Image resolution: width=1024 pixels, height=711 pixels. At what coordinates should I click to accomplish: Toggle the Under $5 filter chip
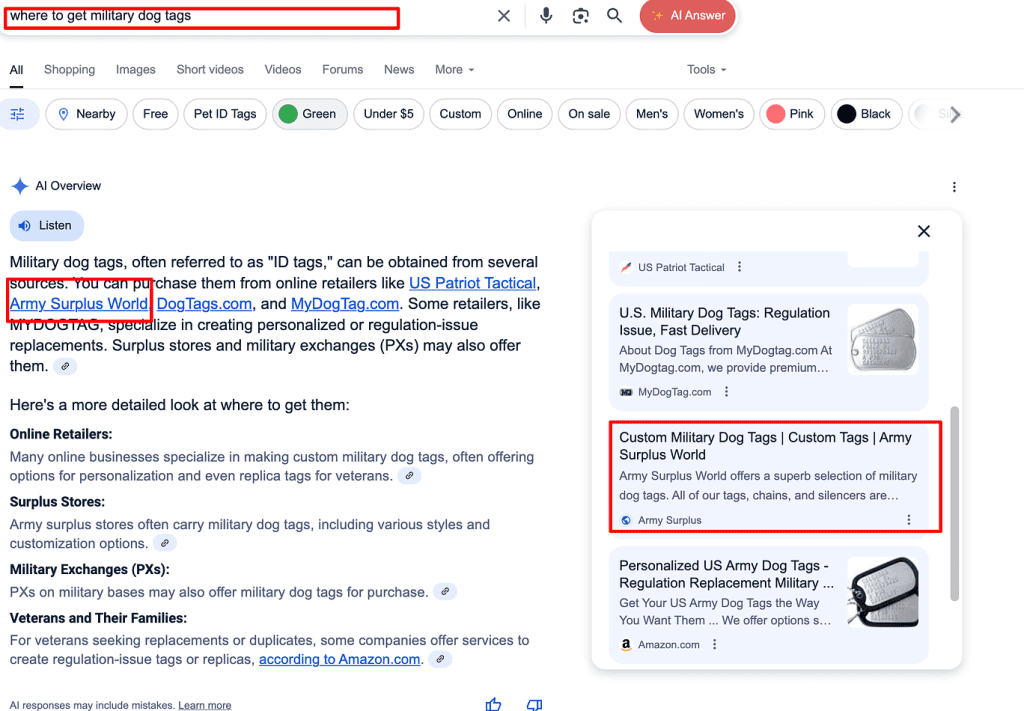(389, 114)
